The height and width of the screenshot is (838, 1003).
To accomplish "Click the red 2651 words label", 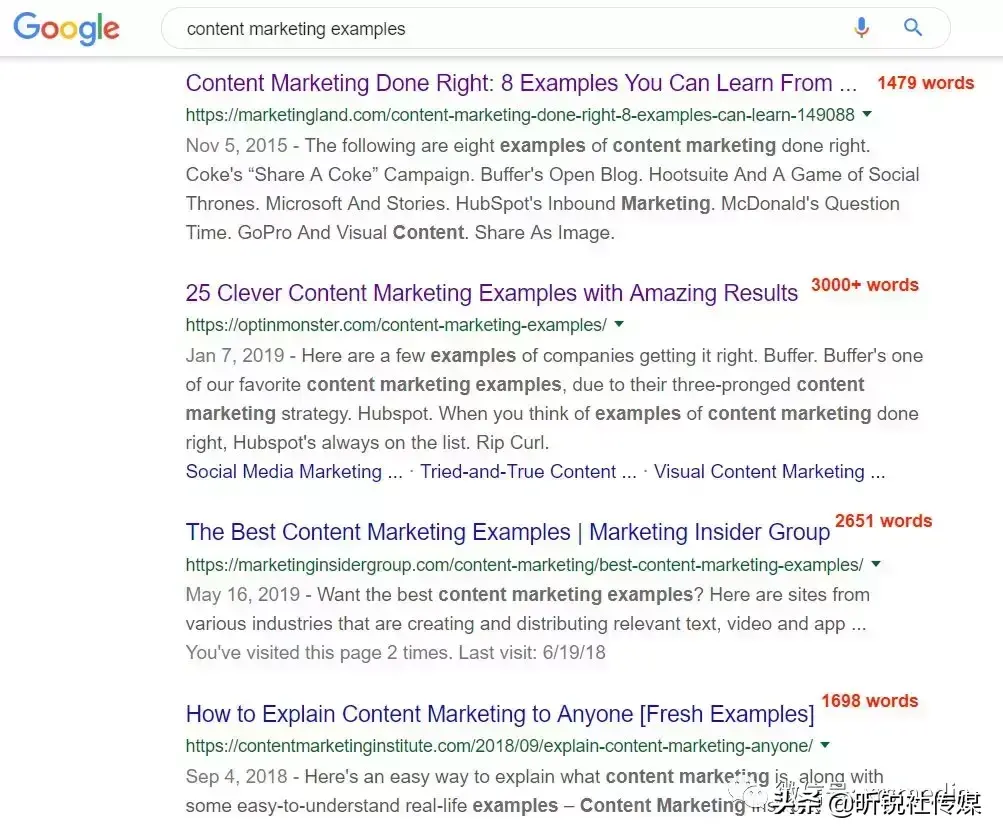I will point(883,521).
